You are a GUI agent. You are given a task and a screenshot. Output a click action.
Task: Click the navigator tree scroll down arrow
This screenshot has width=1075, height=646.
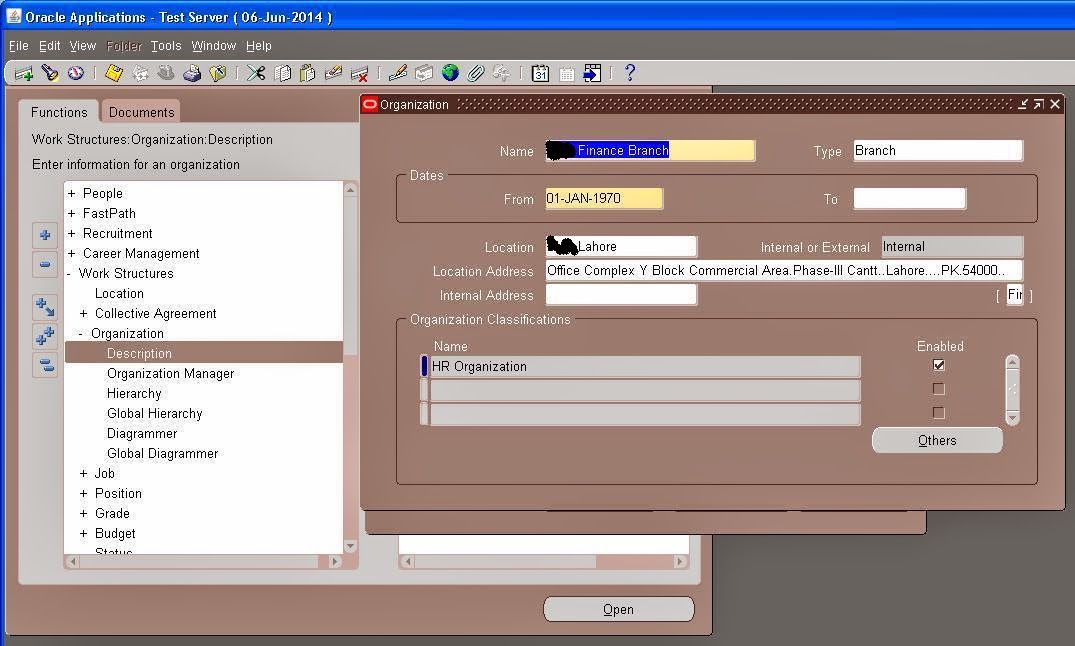tap(350, 547)
